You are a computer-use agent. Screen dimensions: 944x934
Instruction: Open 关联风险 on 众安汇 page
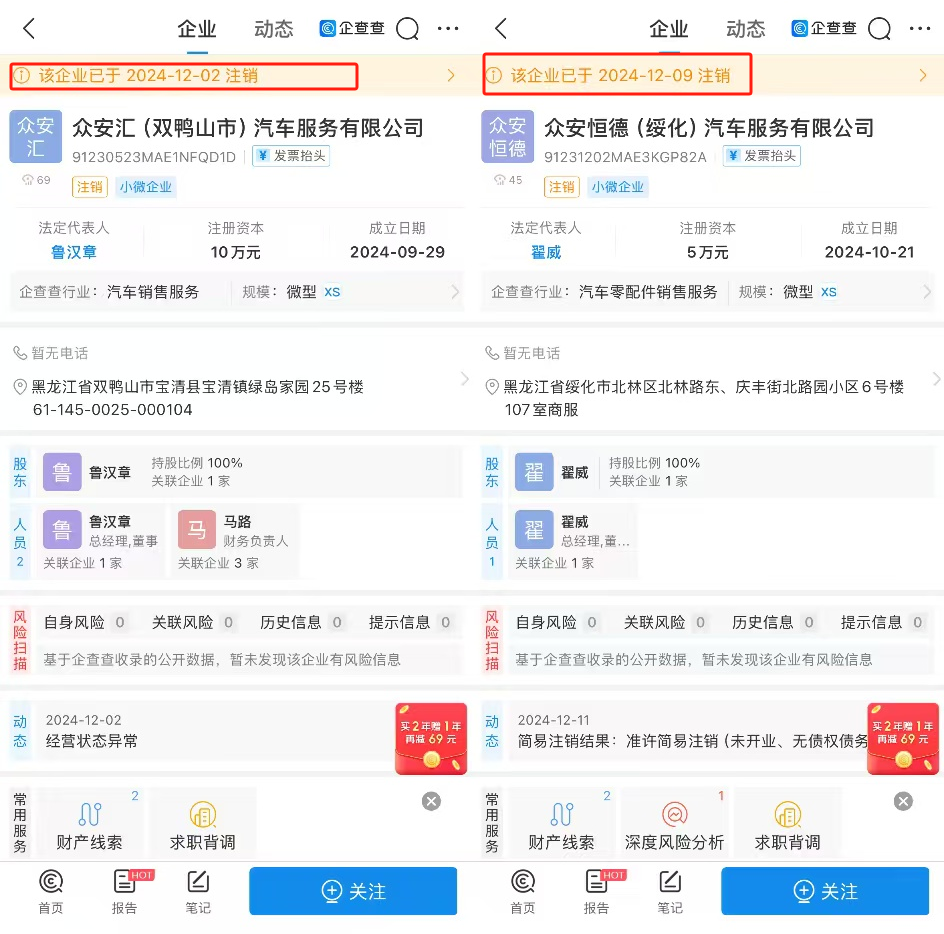point(193,622)
